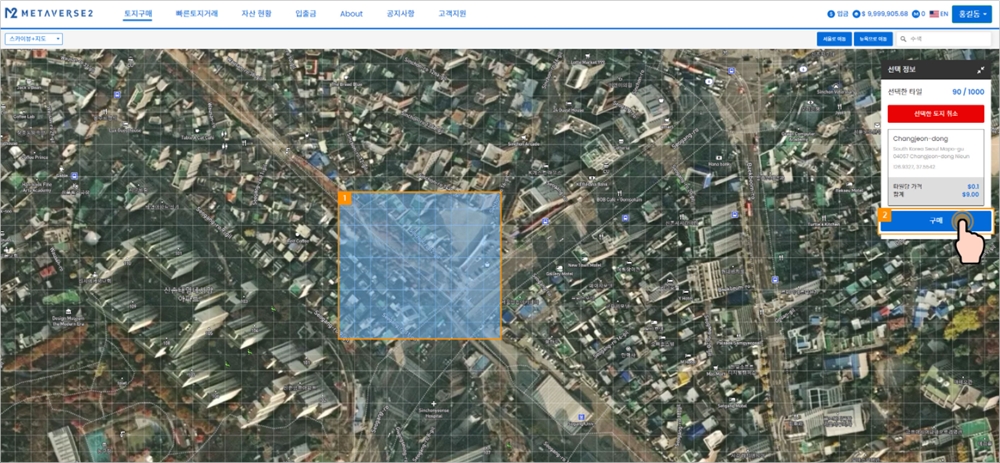1000x463 pixels.
Task: Open the 공지사항 notices page
Action: pyautogui.click(x=401, y=13)
